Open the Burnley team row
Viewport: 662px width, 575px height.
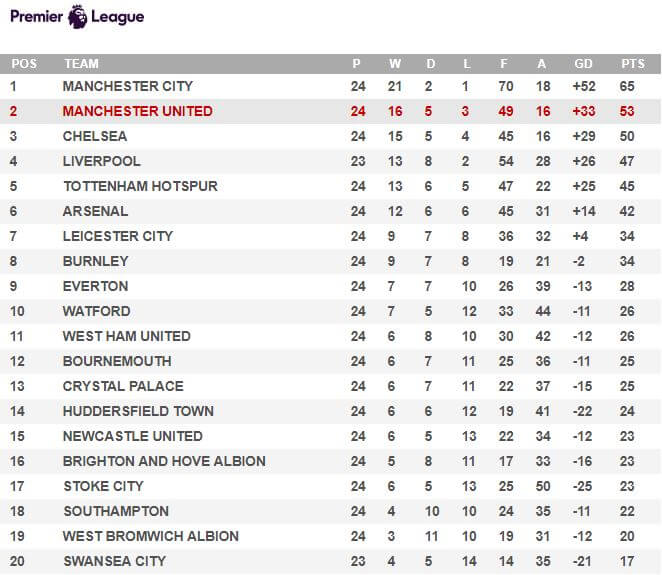(x=331, y=261)
